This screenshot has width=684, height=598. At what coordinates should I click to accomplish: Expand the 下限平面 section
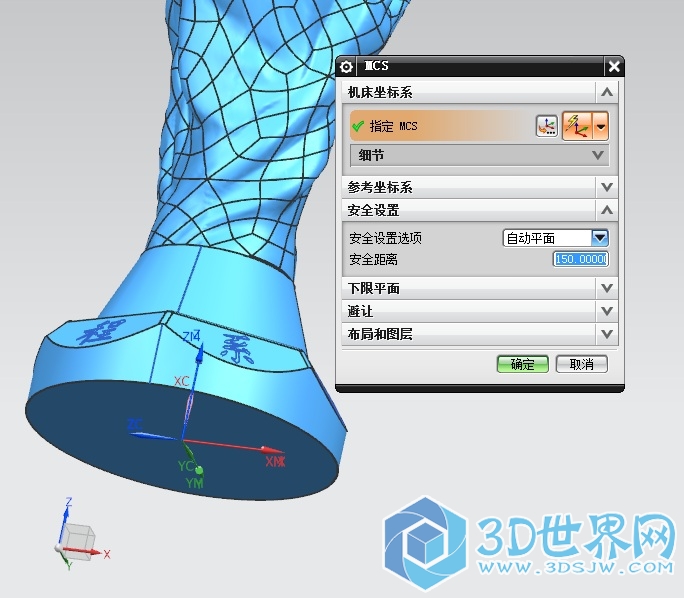607,288
